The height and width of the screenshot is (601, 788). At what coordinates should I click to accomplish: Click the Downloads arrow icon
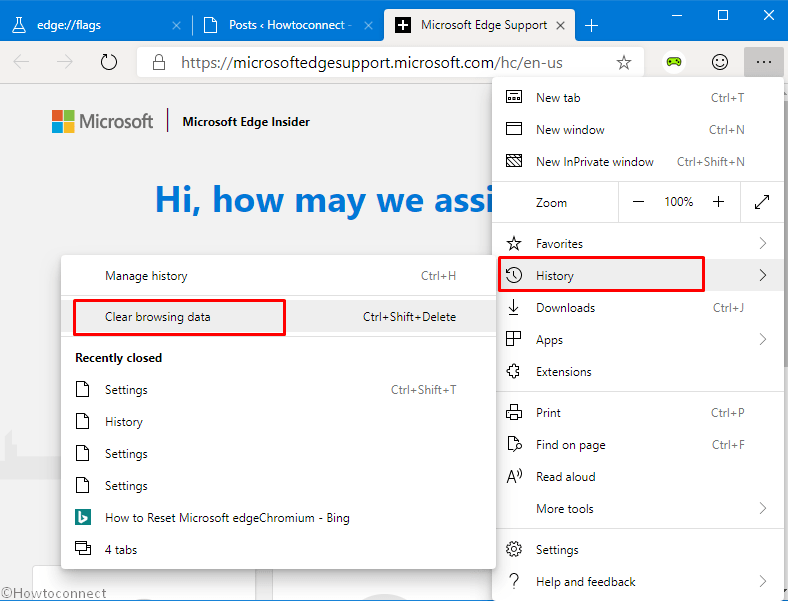(514, 308)
